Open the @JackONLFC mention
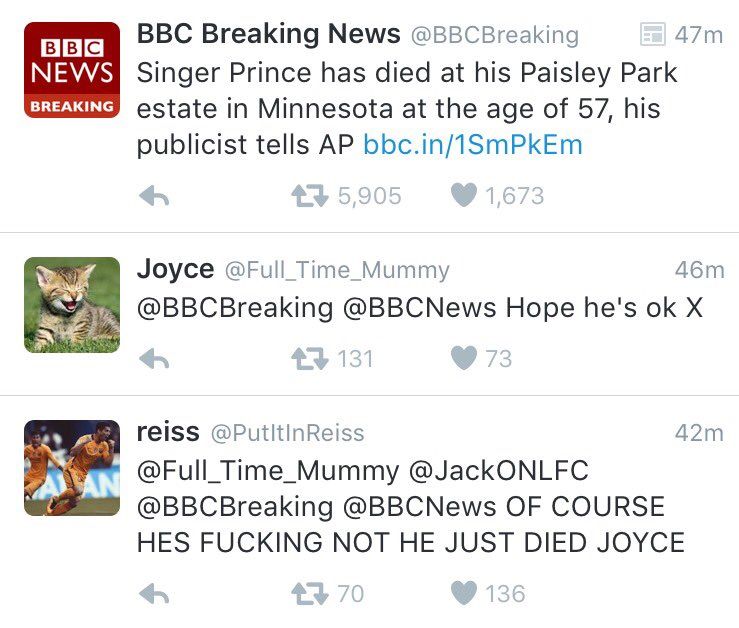The height and width of the screenshot is (628, 739). (499, 471)
